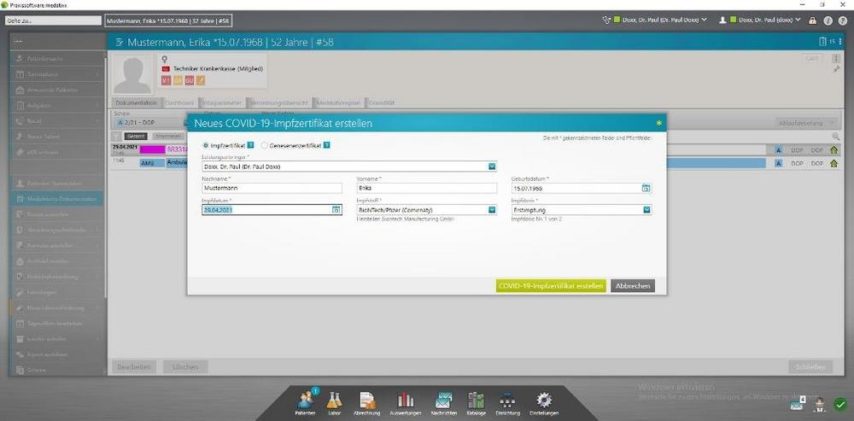Viewport: 854px width, 421px height.
Task: Open the Nachrichten mail icon
Action: click(445, 399)
